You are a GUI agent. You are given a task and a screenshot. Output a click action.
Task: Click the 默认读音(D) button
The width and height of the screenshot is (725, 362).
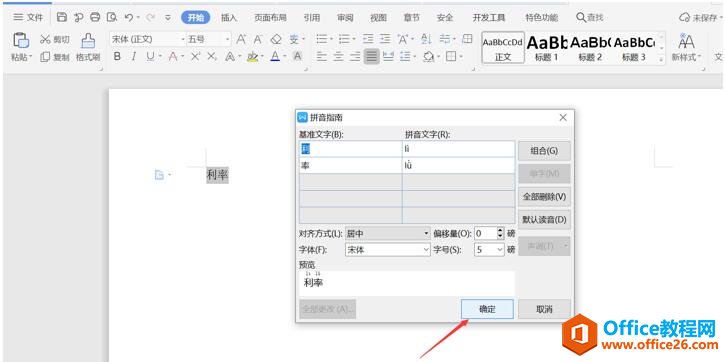click(544, 220)
